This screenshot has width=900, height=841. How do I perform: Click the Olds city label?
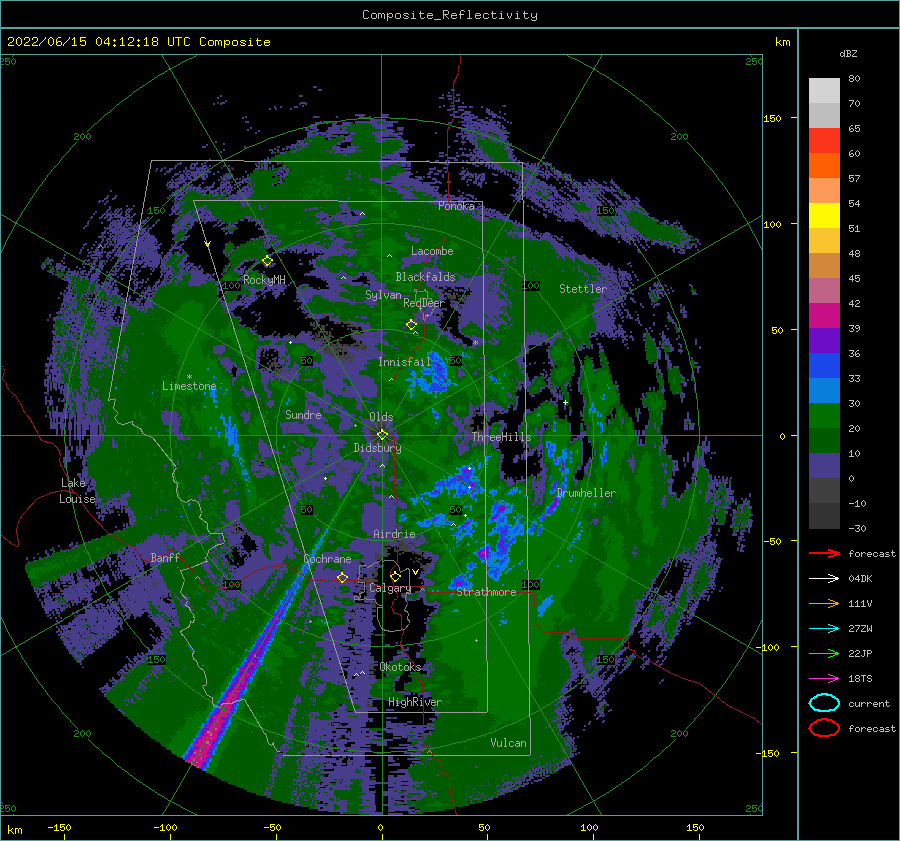pos(381,417)
